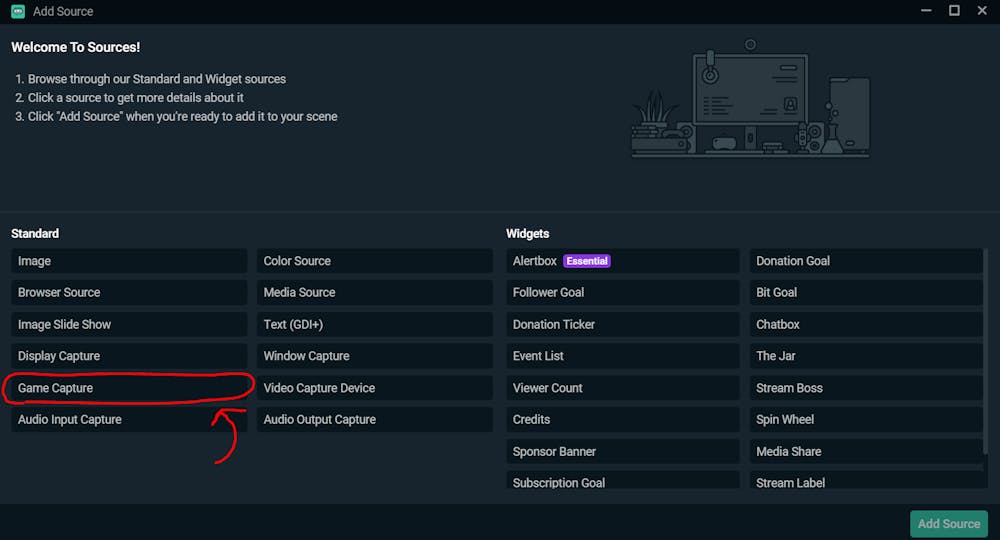The height and width of the screenshot is (540, 1000).
Task: Select the Donation Goal widget
Action: click(x=865, y=261)
